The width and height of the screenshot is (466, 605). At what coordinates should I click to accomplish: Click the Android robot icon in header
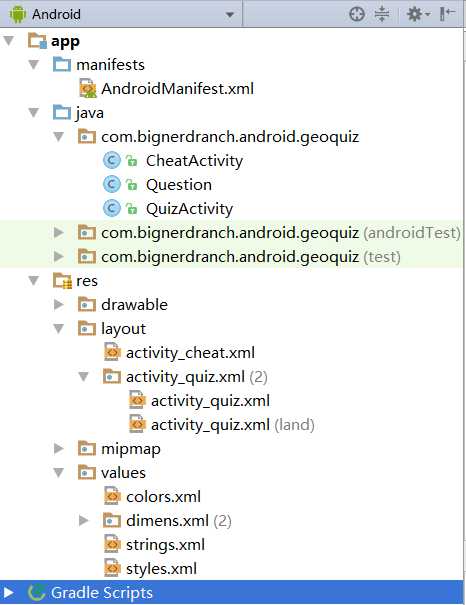[17, 14]
